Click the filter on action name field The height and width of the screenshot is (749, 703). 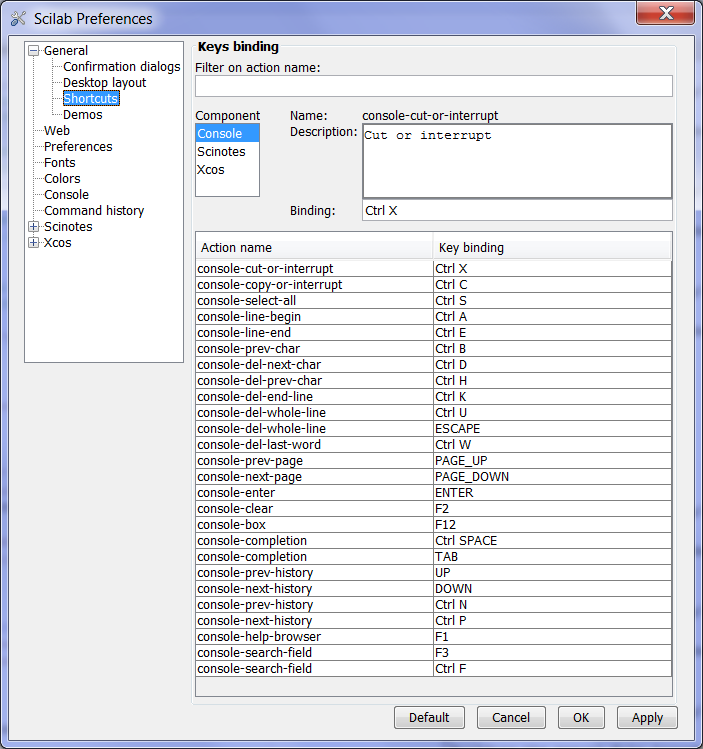coord(433,86)
